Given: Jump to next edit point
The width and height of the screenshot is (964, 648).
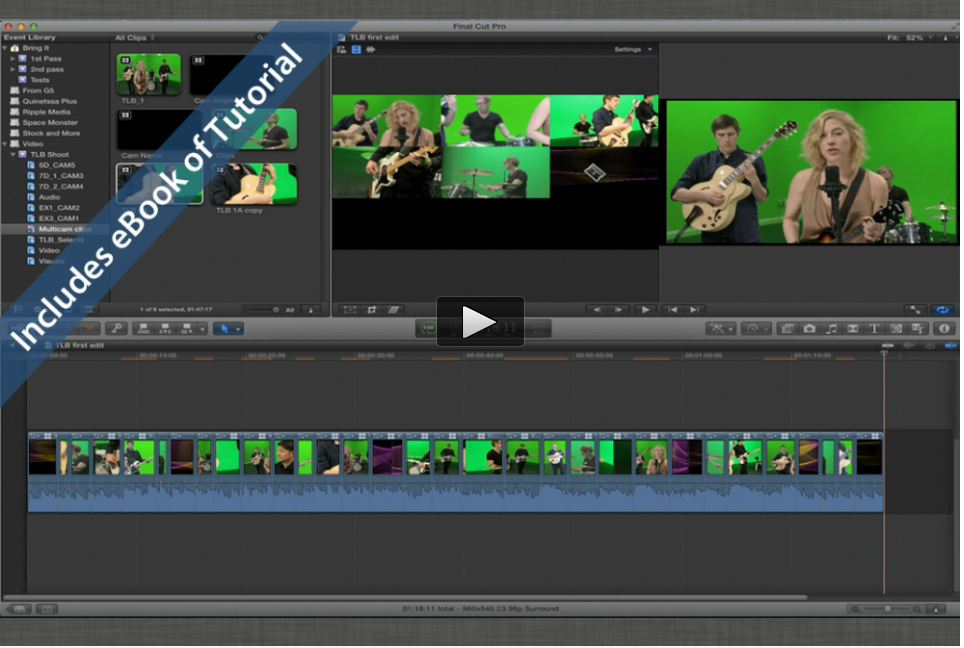Looking at the screenshot, I should [x=694, y=310].
